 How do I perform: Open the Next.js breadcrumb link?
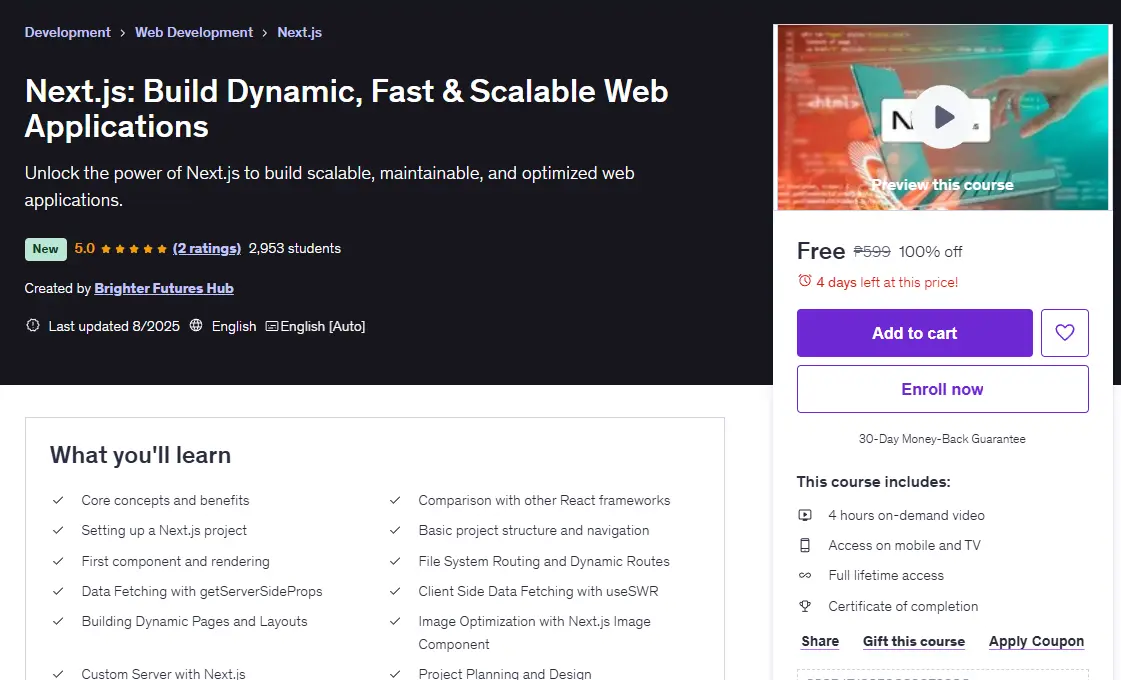click(300, 32)
